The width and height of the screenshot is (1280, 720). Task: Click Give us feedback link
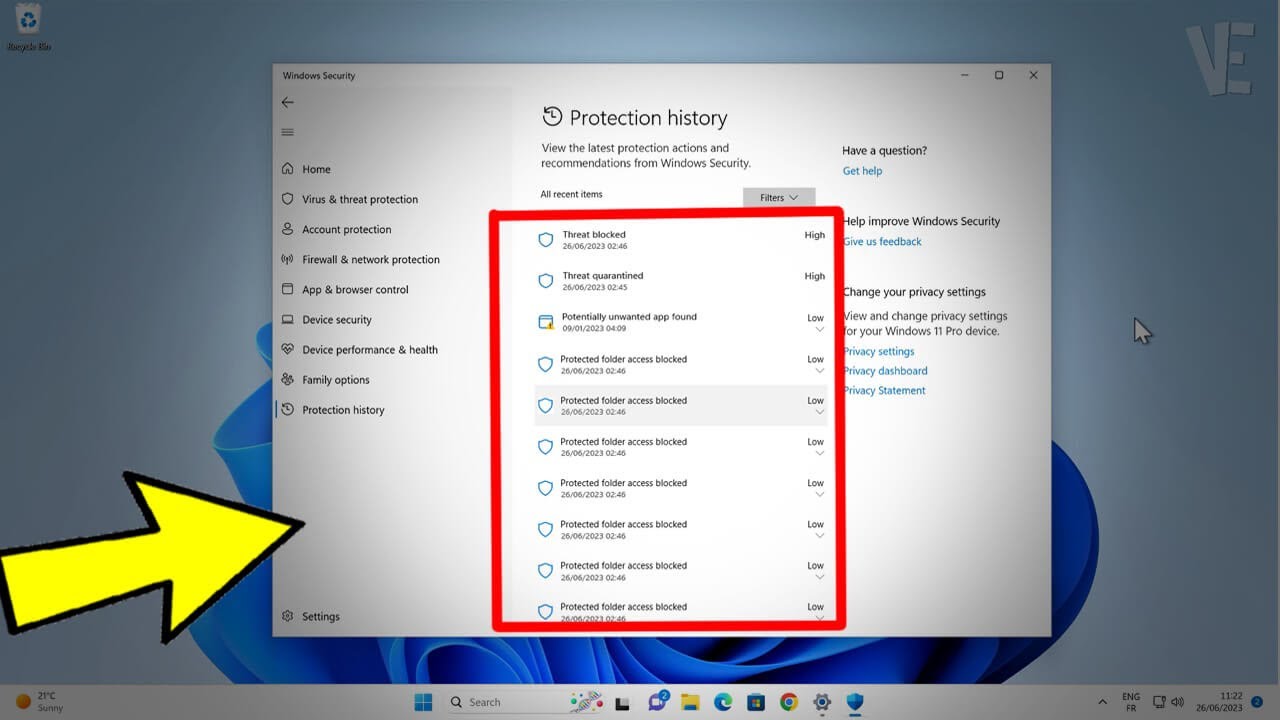point(882,241)
